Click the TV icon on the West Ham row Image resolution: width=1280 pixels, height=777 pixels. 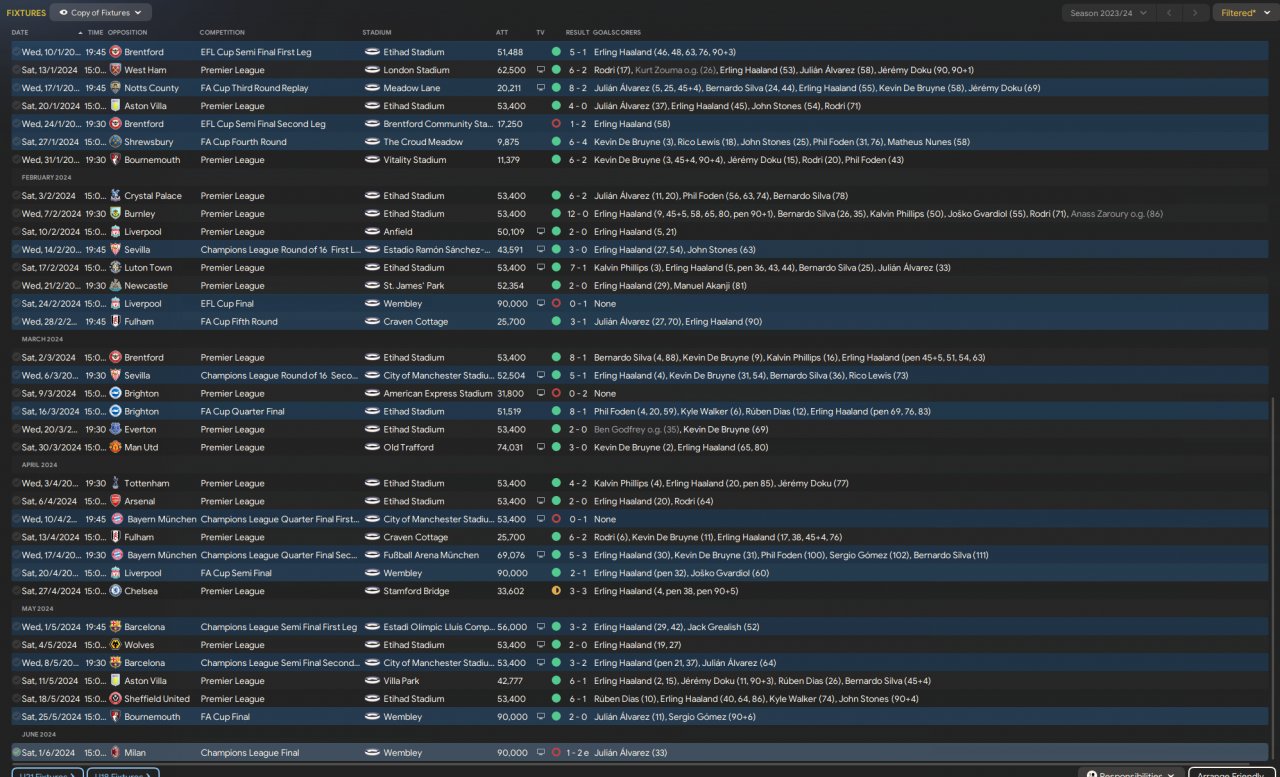[x=541, y=70]
